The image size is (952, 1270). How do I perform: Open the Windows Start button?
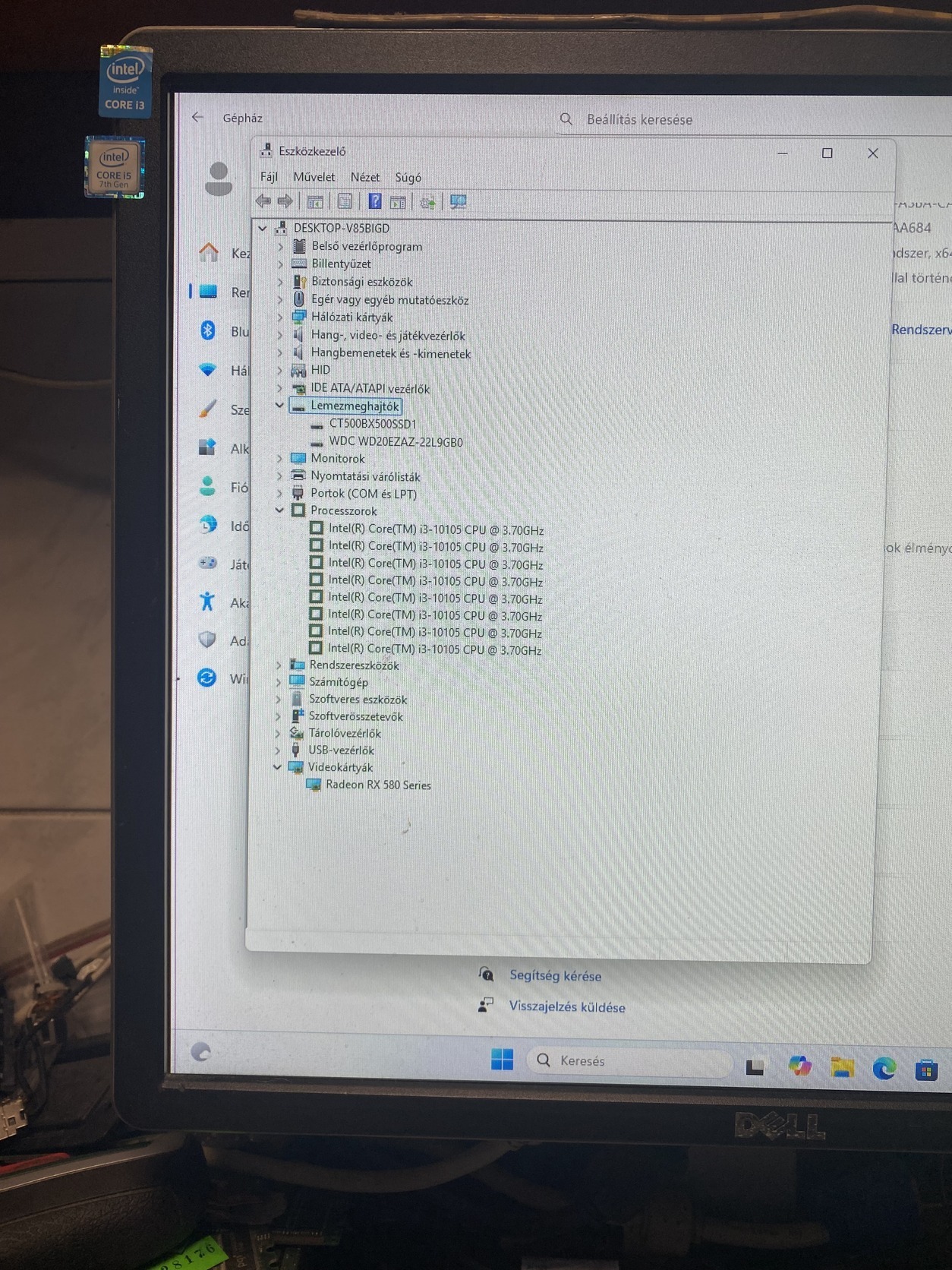(x=502, y=1059)
